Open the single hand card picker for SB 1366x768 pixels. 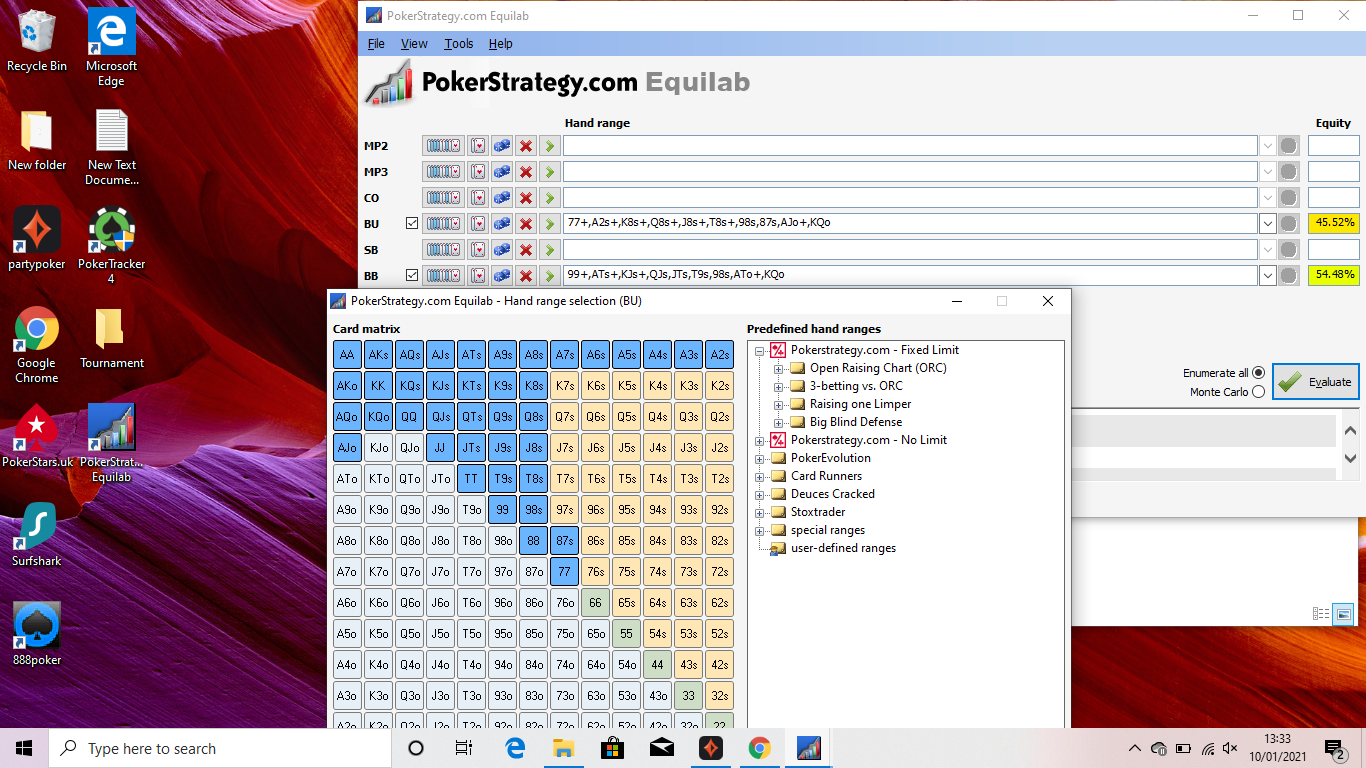click(478, 250)
